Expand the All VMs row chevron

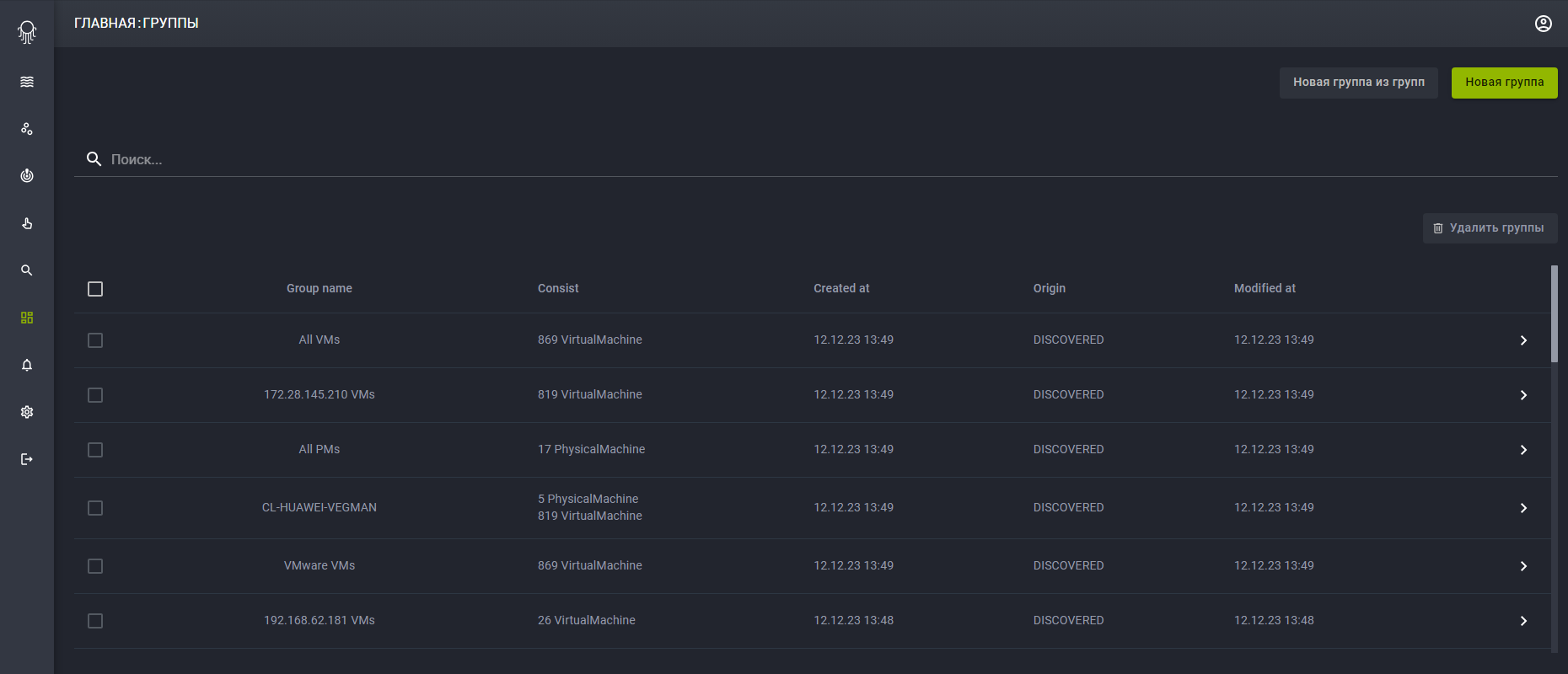tap(1523, 340)
